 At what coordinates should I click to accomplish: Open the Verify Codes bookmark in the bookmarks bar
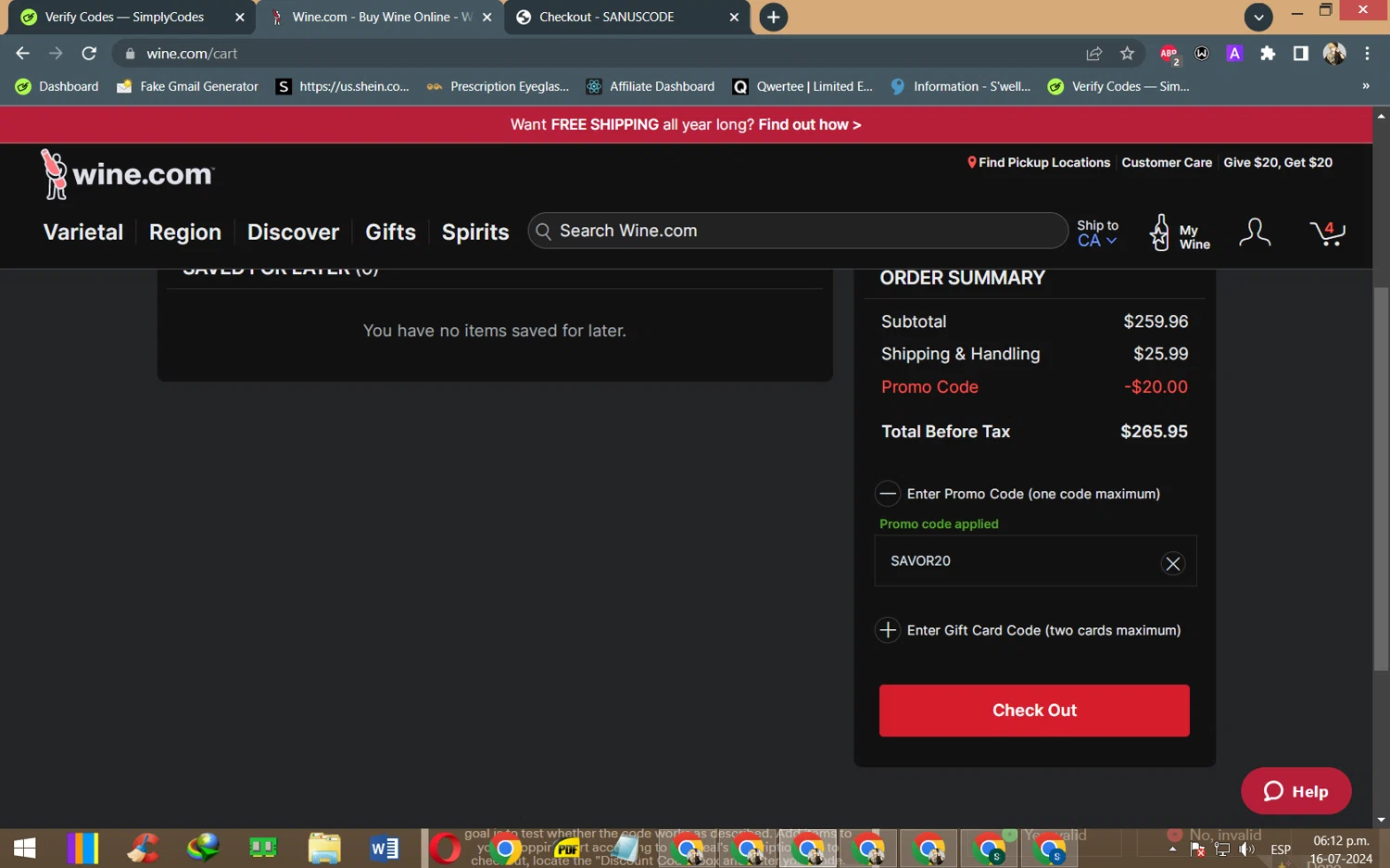click(x=1118, y=86)
